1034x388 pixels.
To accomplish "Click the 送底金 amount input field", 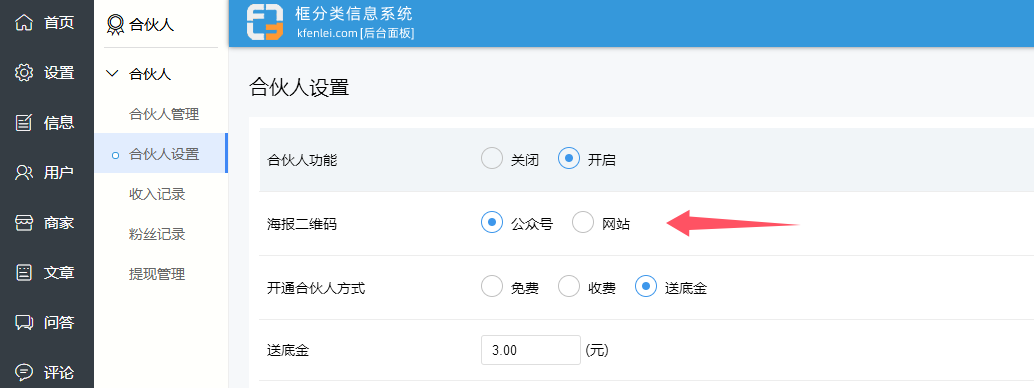I will click(531, 350).
